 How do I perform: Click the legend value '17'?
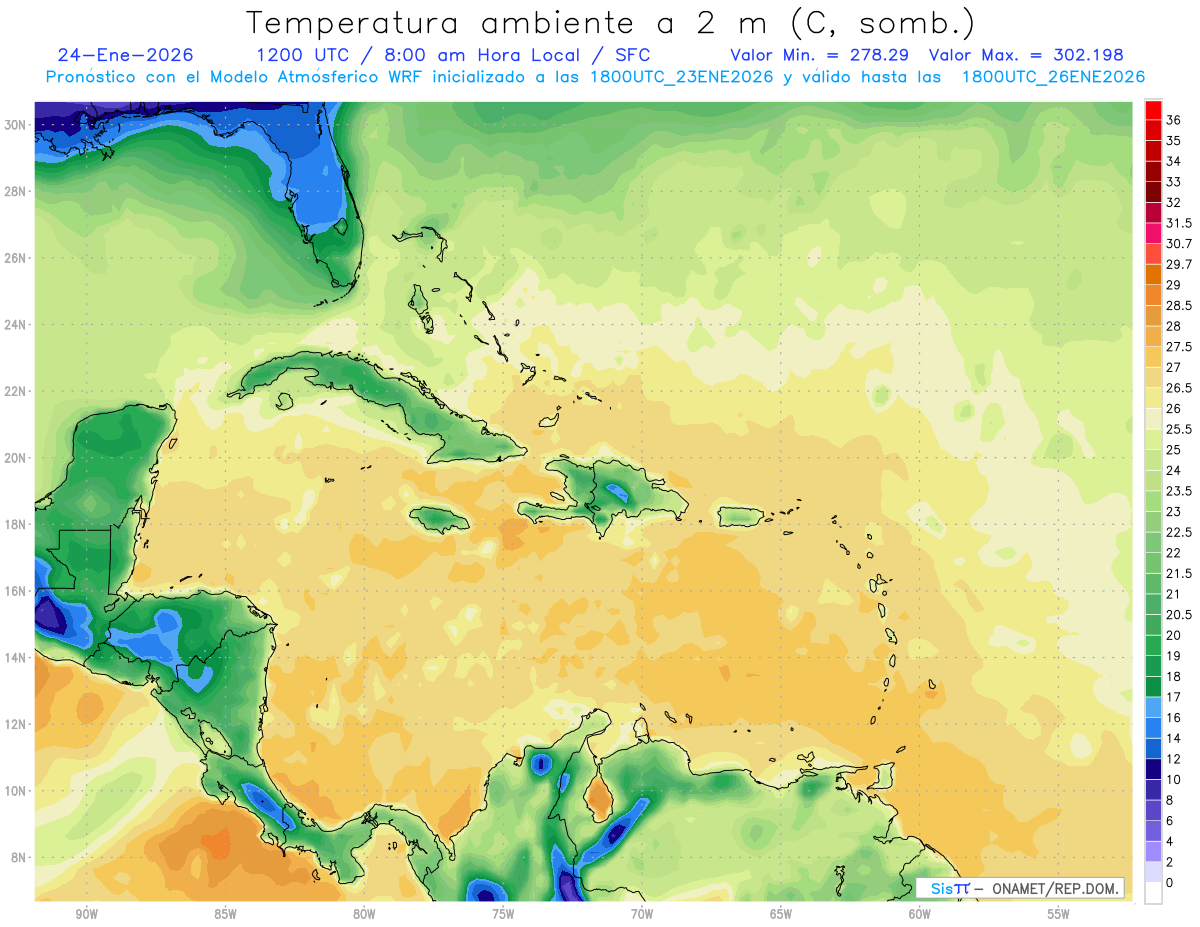1174,697
